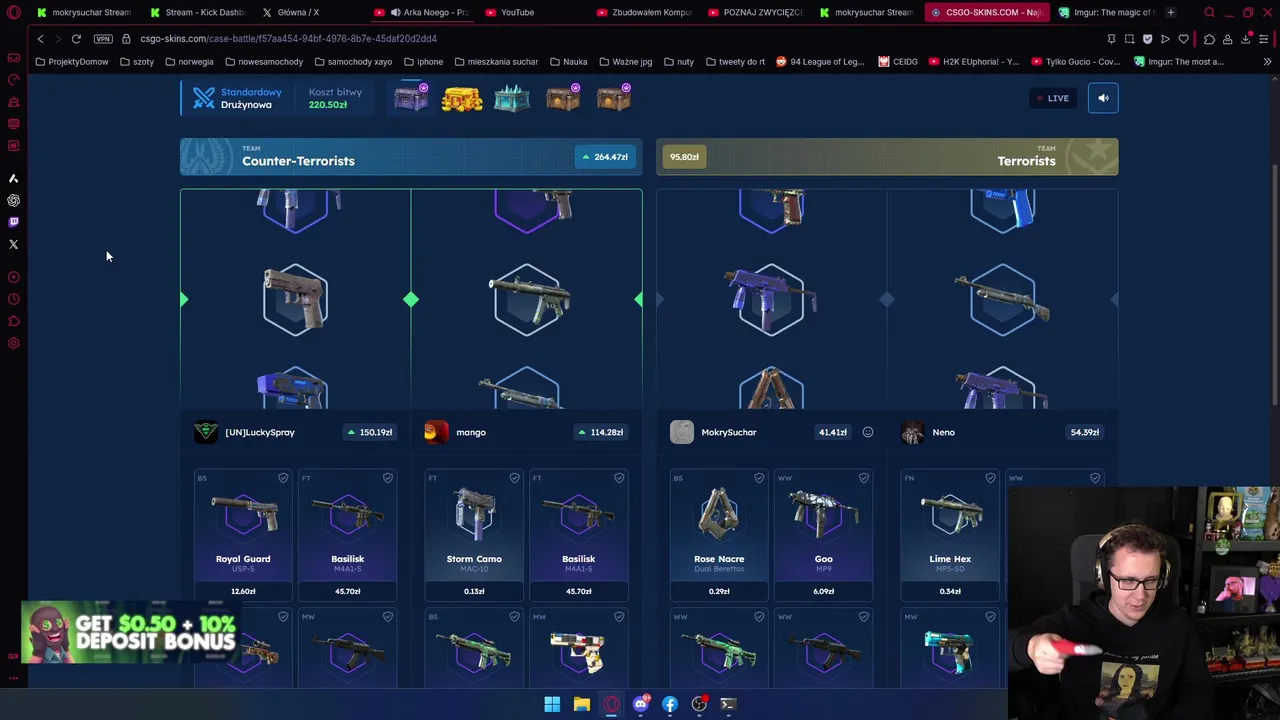This screenshot has width=1280, height=720.
Task: Click the crossed swords Standardowy Drużynowa icon
Action: [x=204, y=97]
